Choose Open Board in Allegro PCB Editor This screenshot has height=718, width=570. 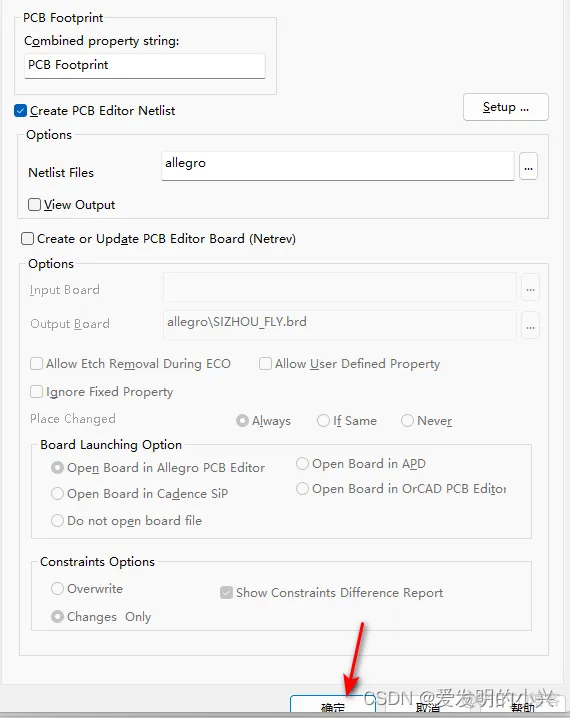57,468
